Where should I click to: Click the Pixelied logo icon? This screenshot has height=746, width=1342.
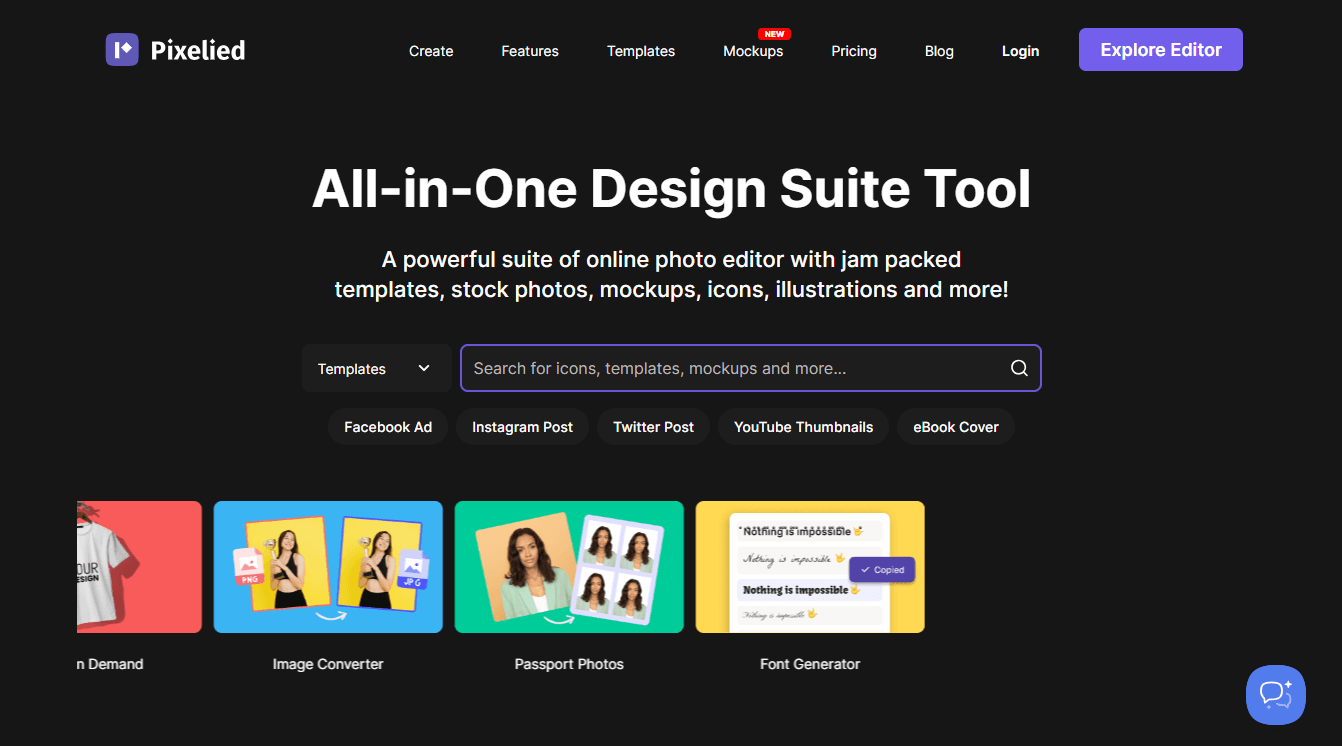[x=121, y=49]
